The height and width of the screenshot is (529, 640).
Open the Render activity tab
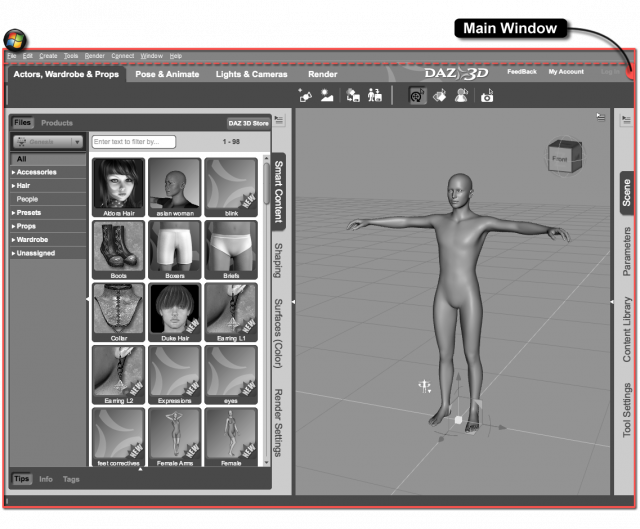tap(322, 74)
